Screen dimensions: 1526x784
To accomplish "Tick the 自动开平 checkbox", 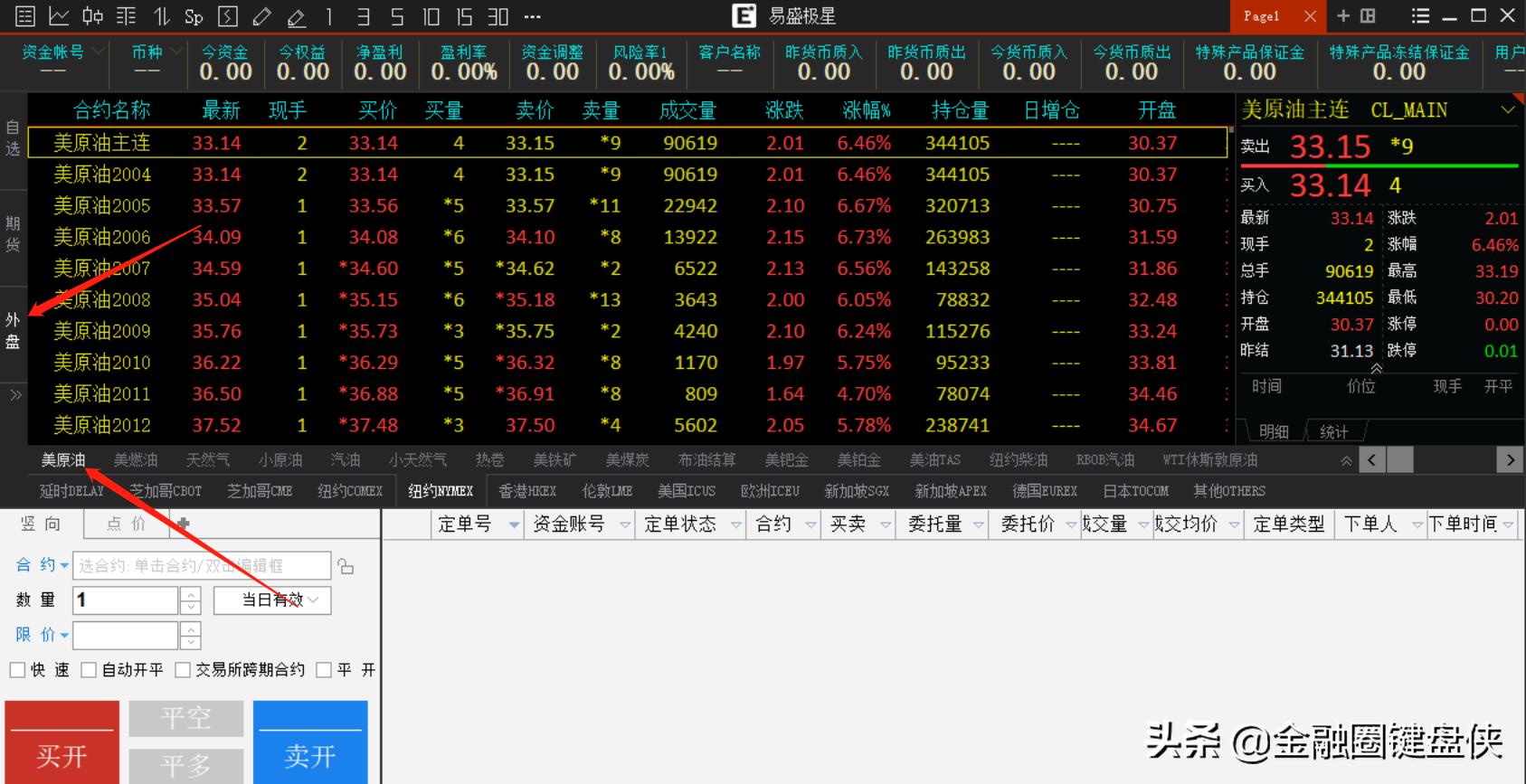I will (89, 670).
